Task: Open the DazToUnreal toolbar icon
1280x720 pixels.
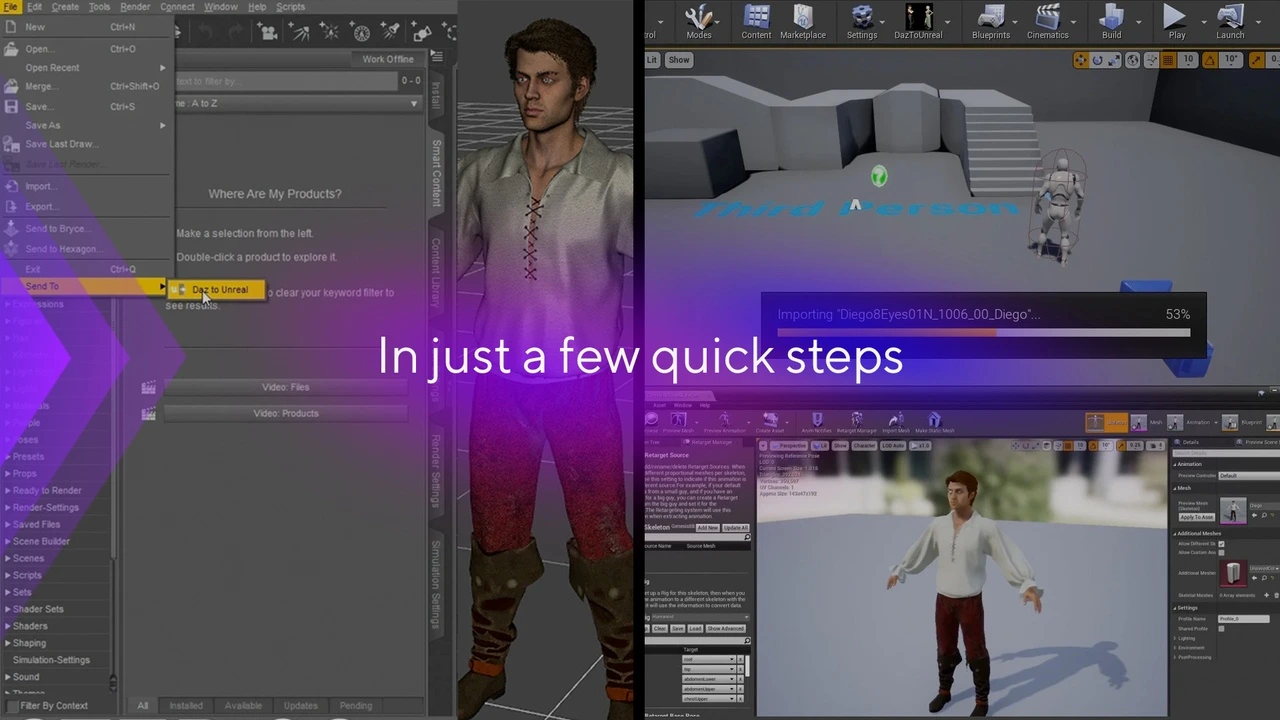Action: pyautogui.click(x=918, y=18)
